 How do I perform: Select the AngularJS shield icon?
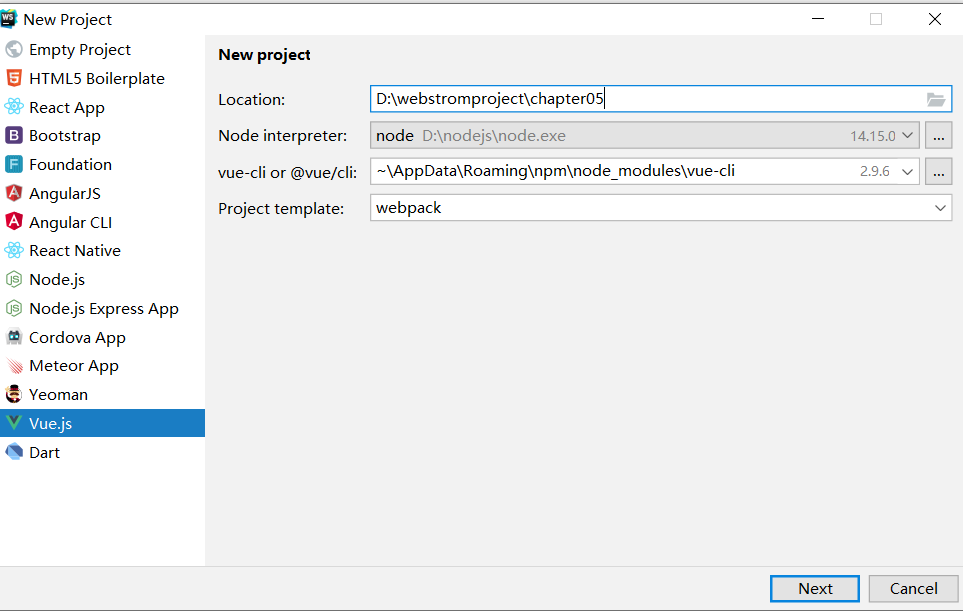tap(14, 194)
